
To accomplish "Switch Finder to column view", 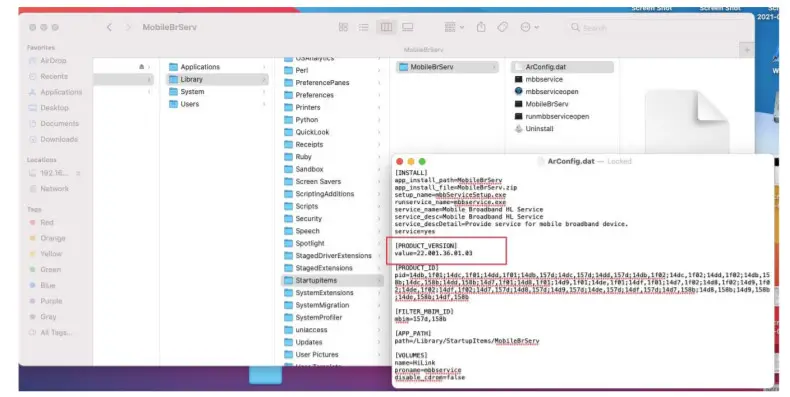I will point(386,27).
